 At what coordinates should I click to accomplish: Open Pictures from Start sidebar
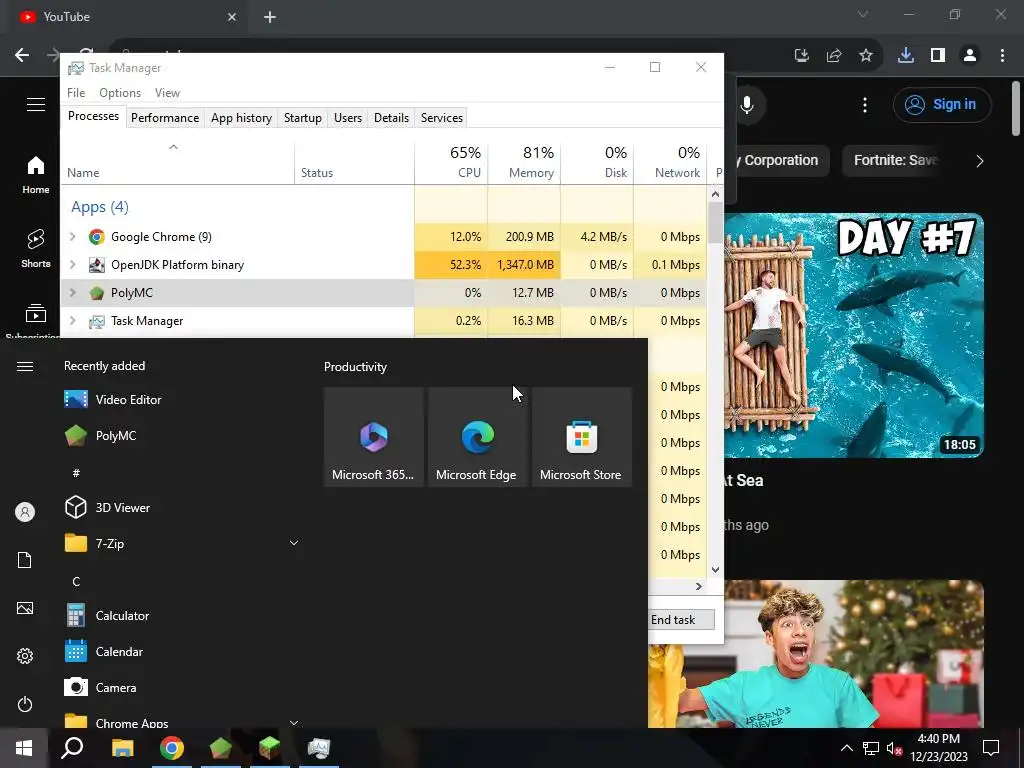coord(25,608)
